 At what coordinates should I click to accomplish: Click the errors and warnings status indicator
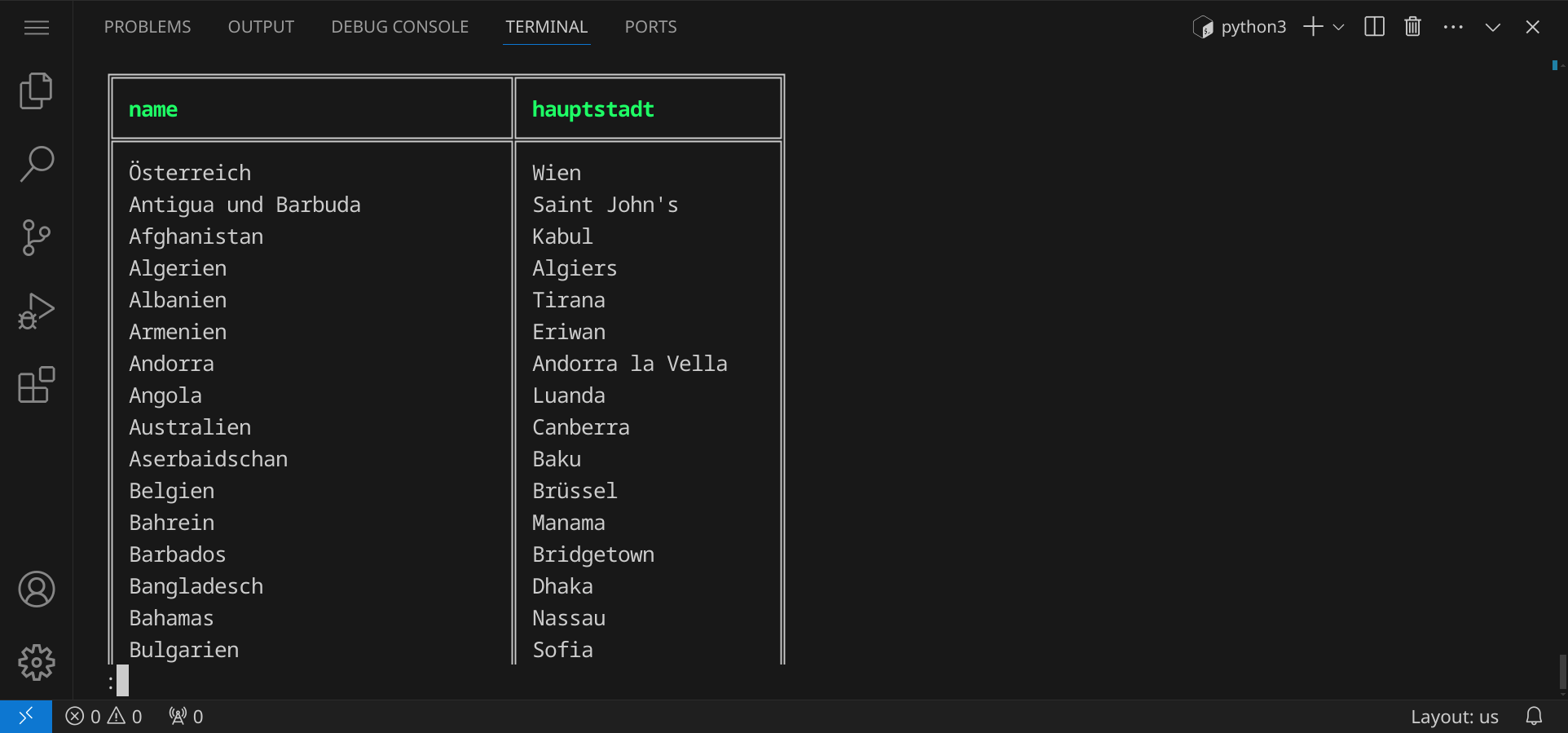point(104,717)
